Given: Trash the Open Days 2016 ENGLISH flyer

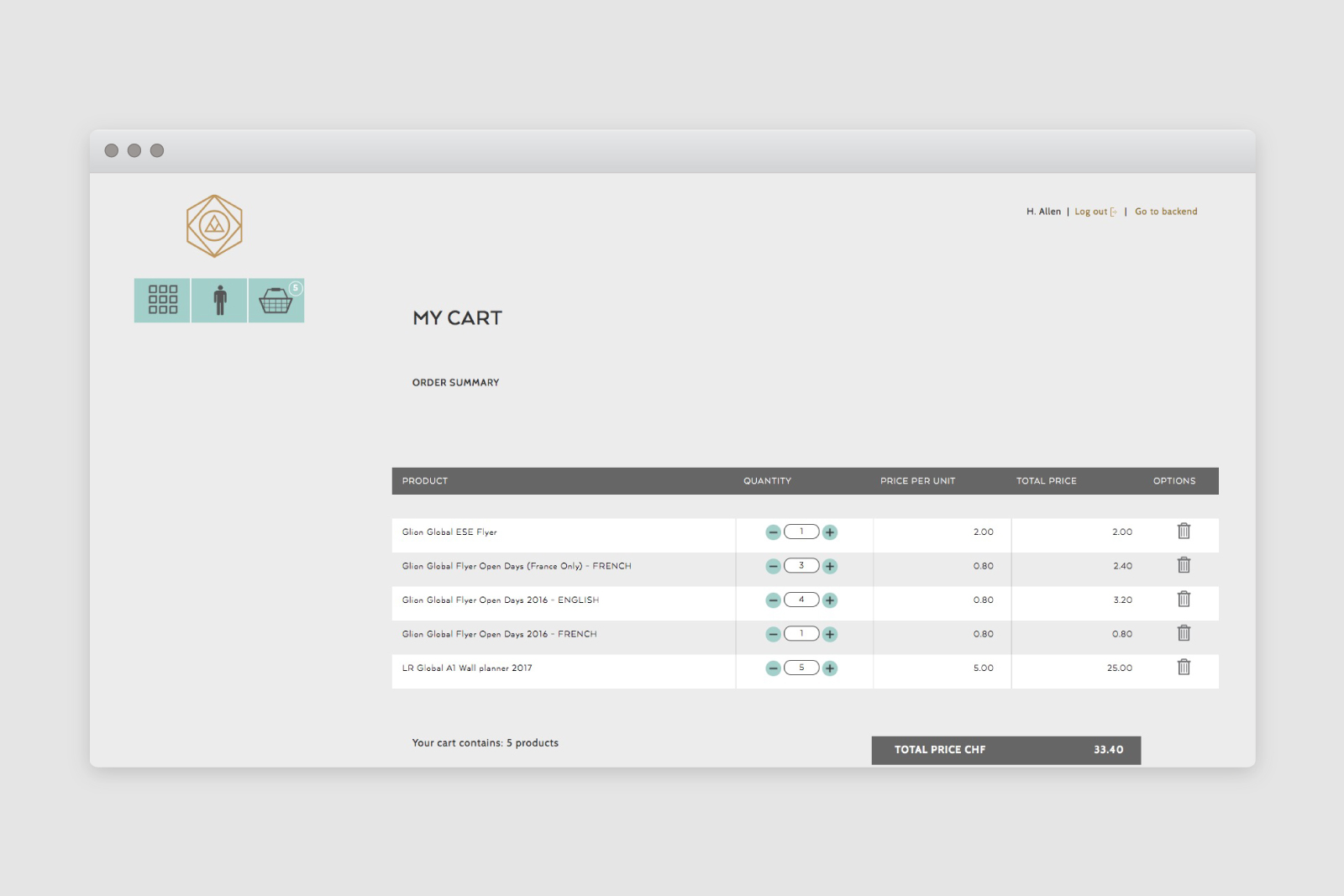Looking at the screenshot, I should pos(1184,599).
